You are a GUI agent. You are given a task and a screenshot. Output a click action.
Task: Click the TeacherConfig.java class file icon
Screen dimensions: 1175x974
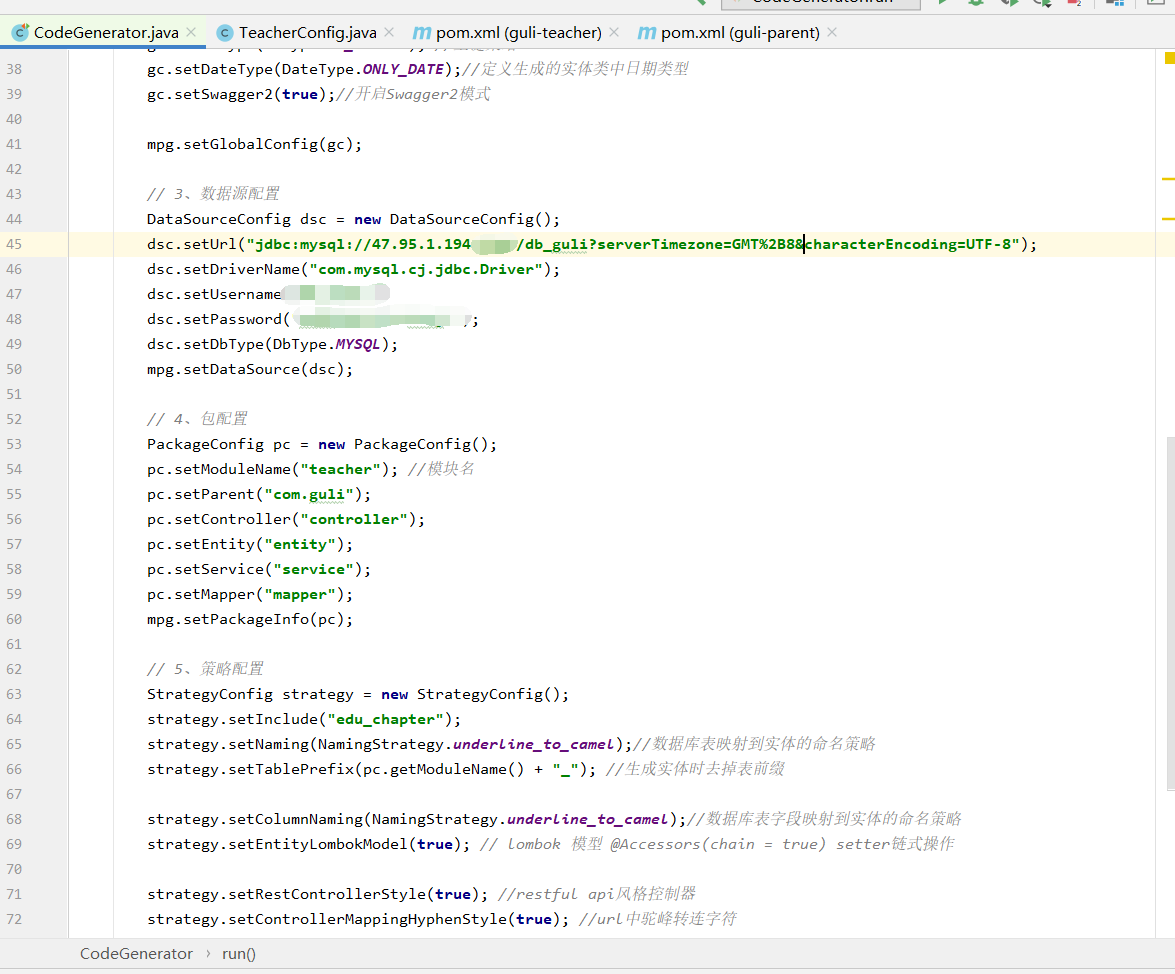point(225,33)
